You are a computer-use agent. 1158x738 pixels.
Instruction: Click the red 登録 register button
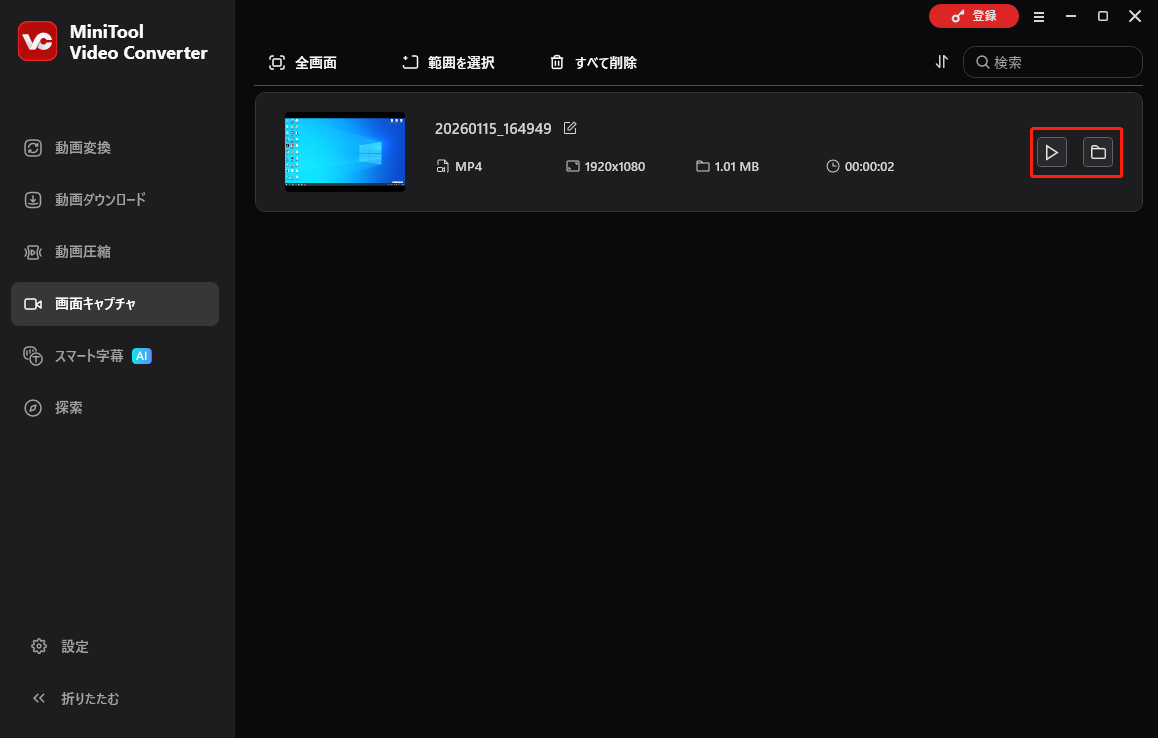coord(973,16)
